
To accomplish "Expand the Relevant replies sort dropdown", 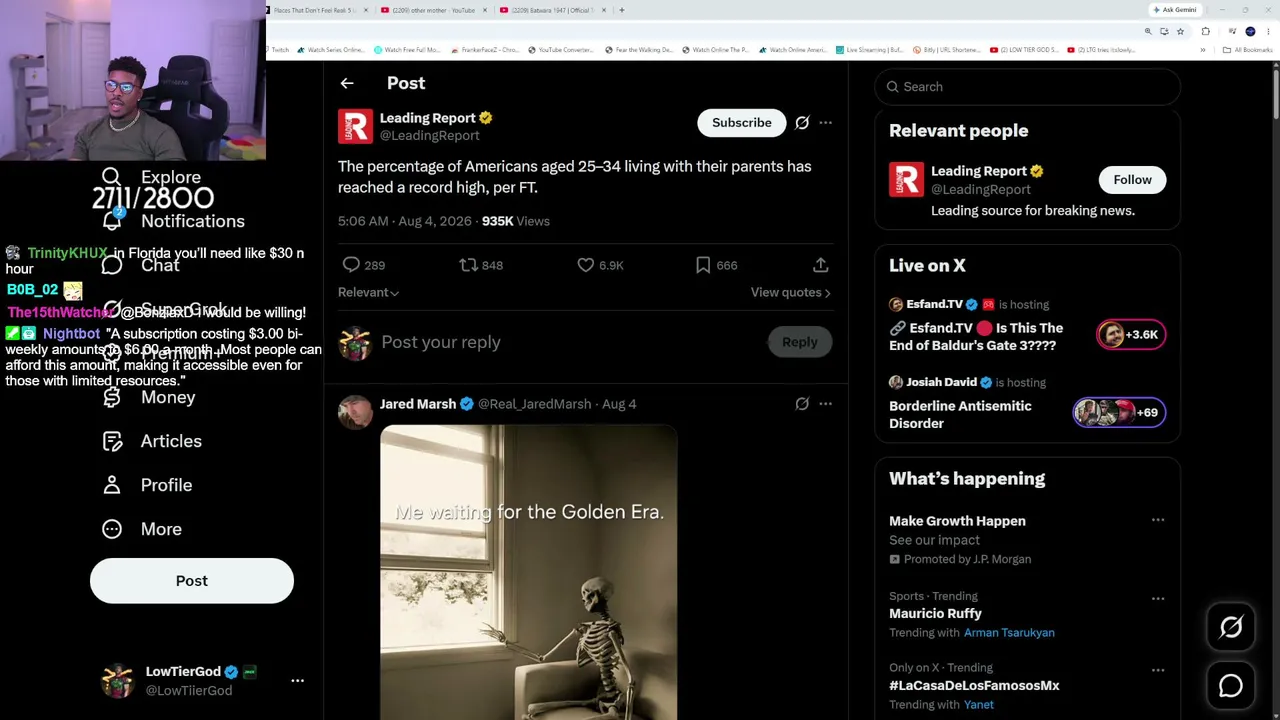I will (x=368, y=292).
